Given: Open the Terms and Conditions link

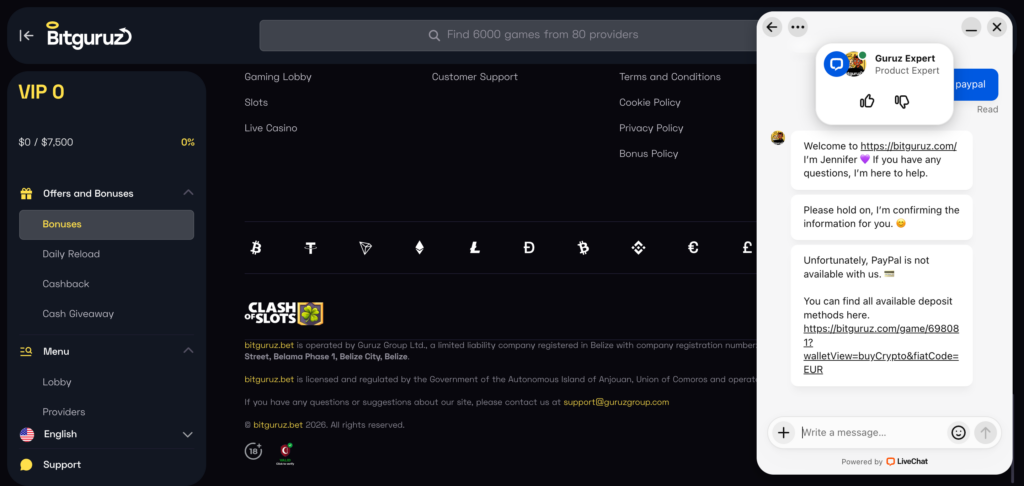Looking at the screenshot, I should pos(669,77).
